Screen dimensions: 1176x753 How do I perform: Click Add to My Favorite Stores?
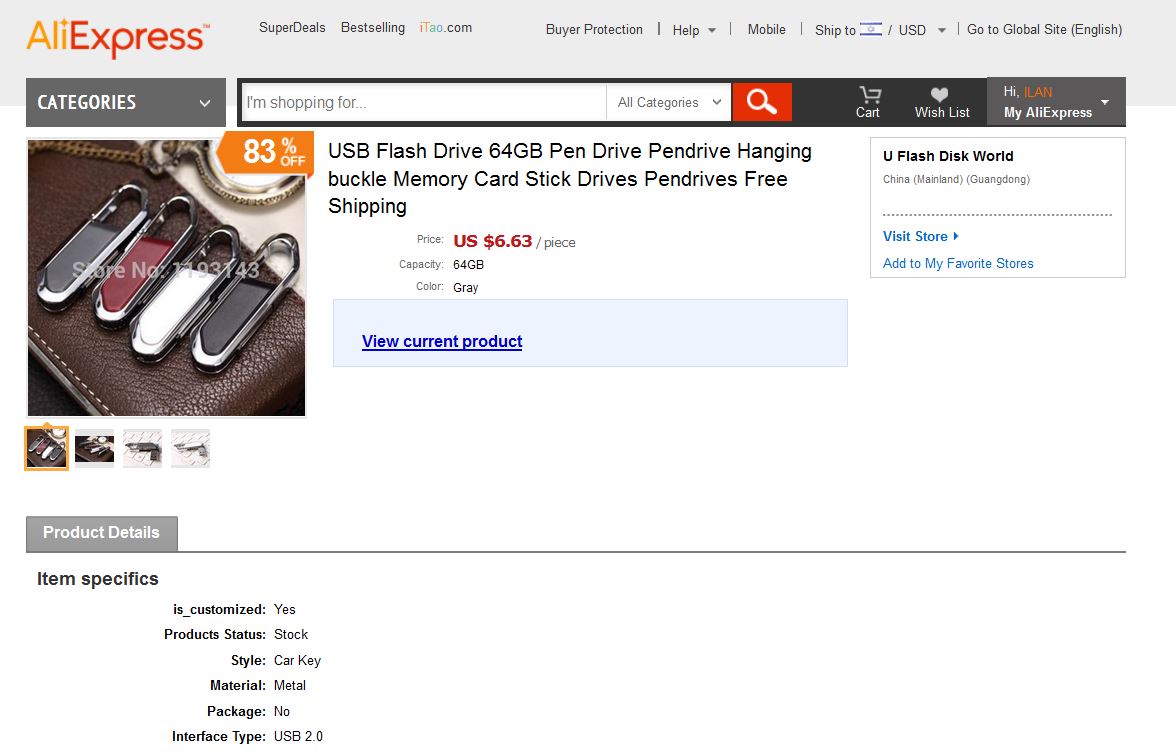[x=958, y=263]
